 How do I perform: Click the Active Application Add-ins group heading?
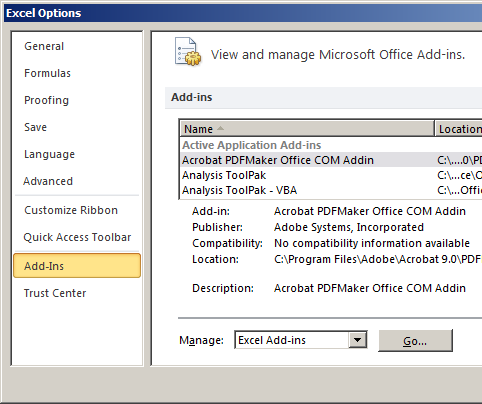(251, 145)
